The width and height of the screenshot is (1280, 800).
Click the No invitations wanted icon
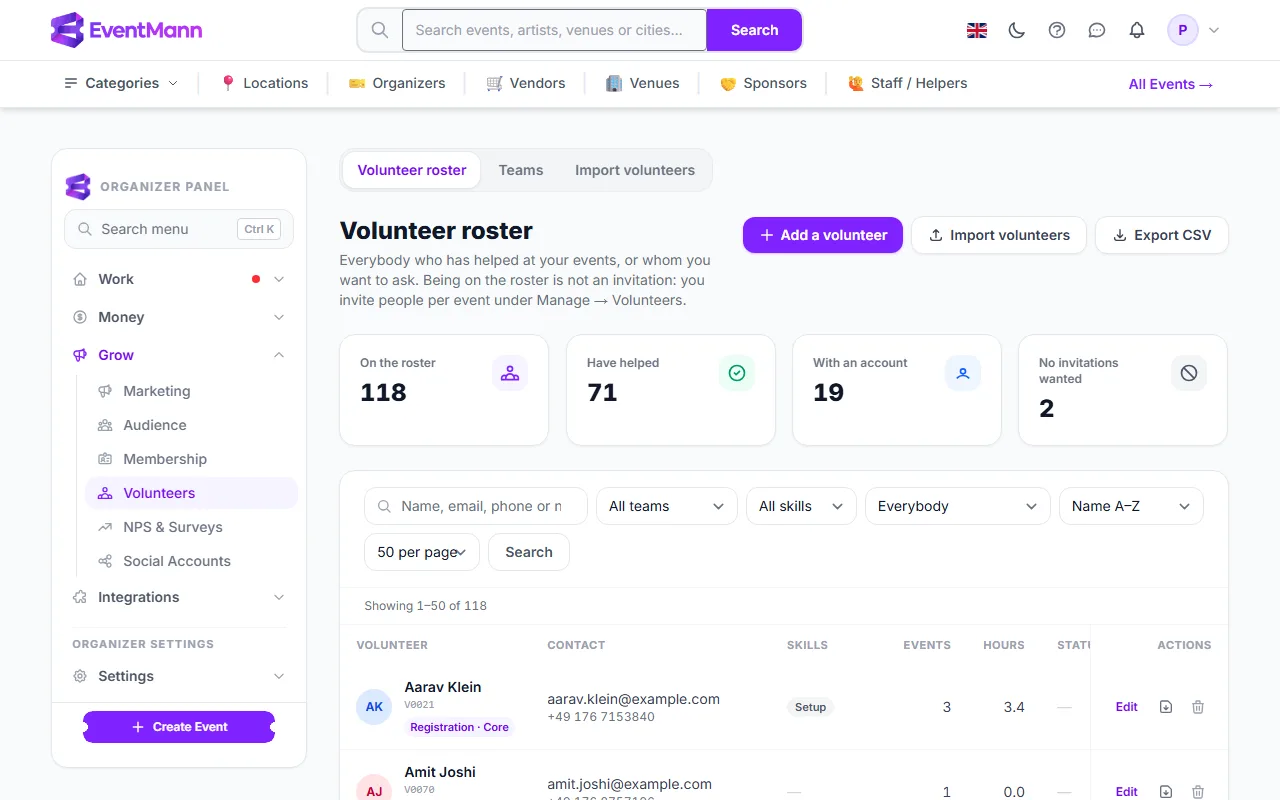[x=1189, y=373]
